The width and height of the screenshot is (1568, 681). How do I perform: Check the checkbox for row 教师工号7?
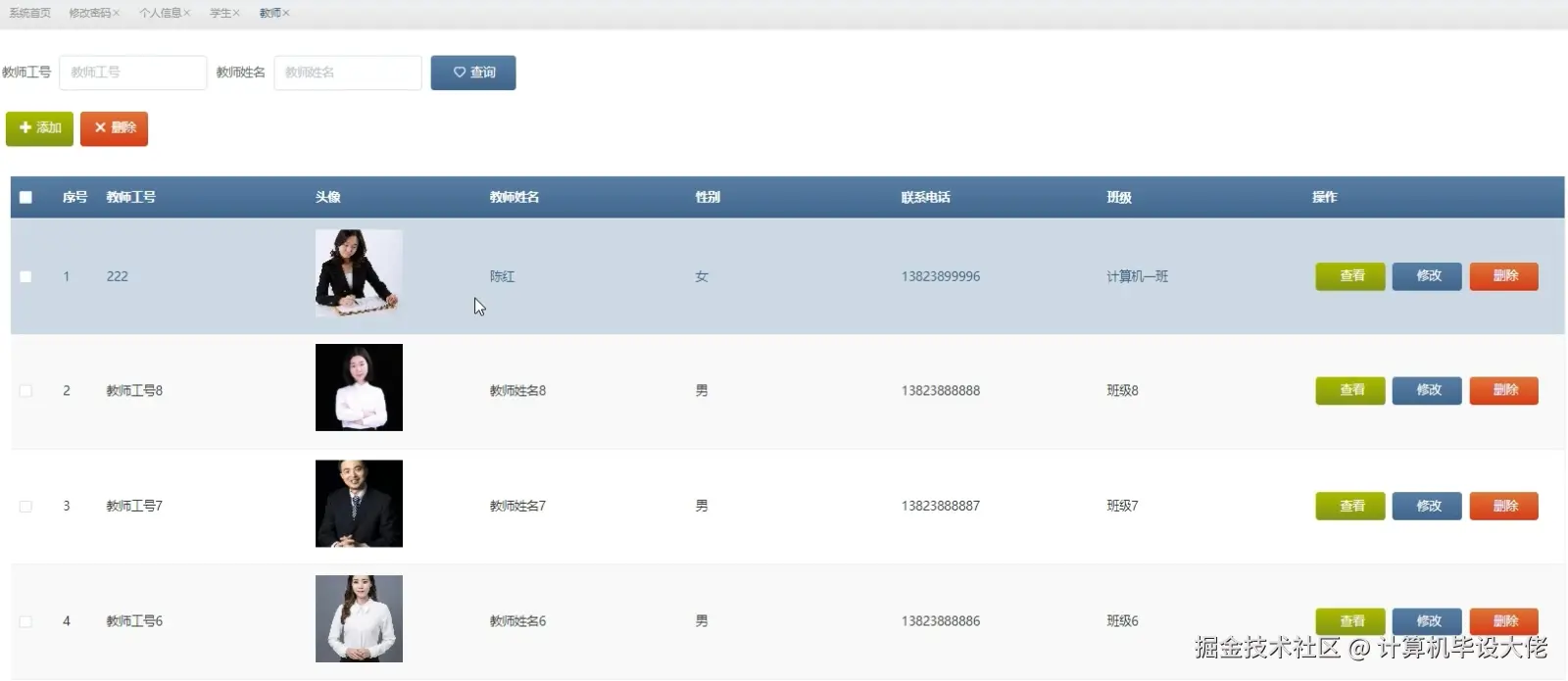25,507
